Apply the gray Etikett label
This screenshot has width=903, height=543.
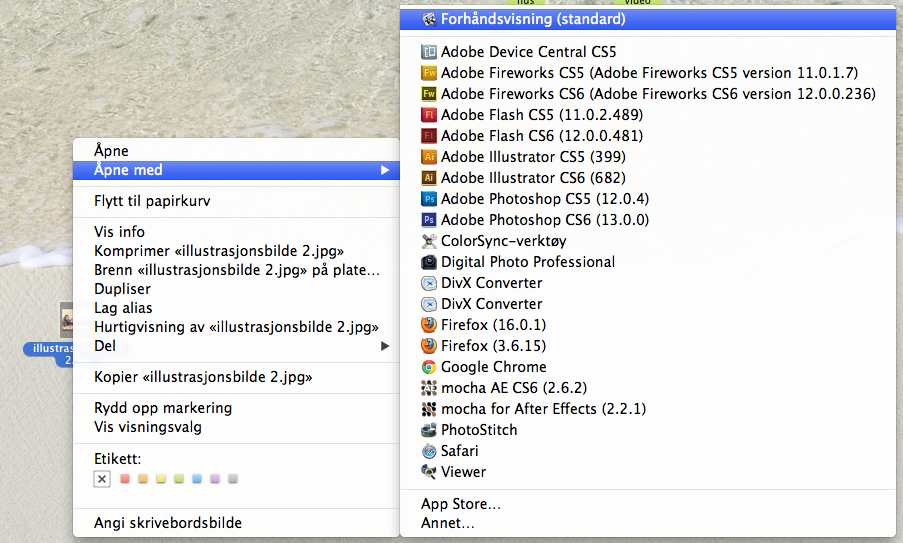233,479
